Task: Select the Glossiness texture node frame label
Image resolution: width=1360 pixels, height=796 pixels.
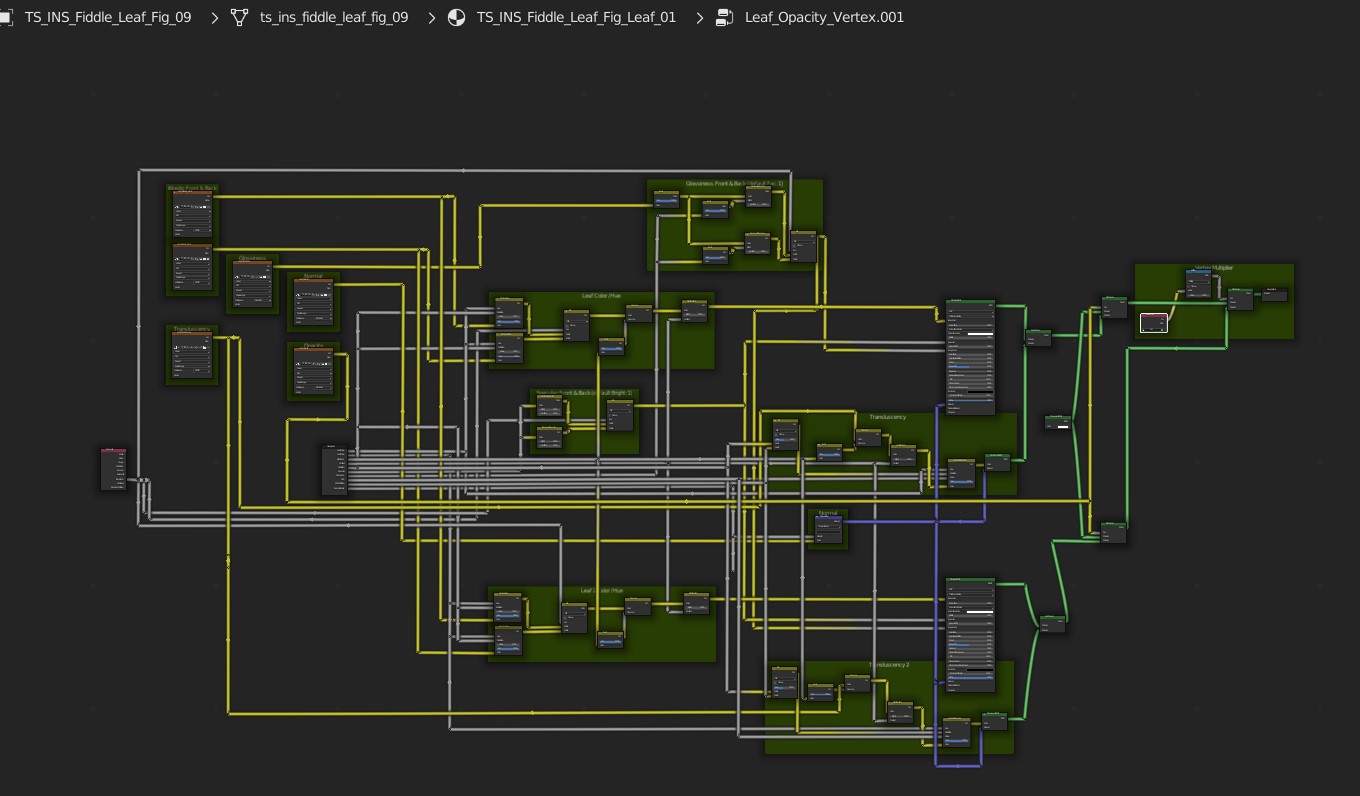Action: coord(252,258)
